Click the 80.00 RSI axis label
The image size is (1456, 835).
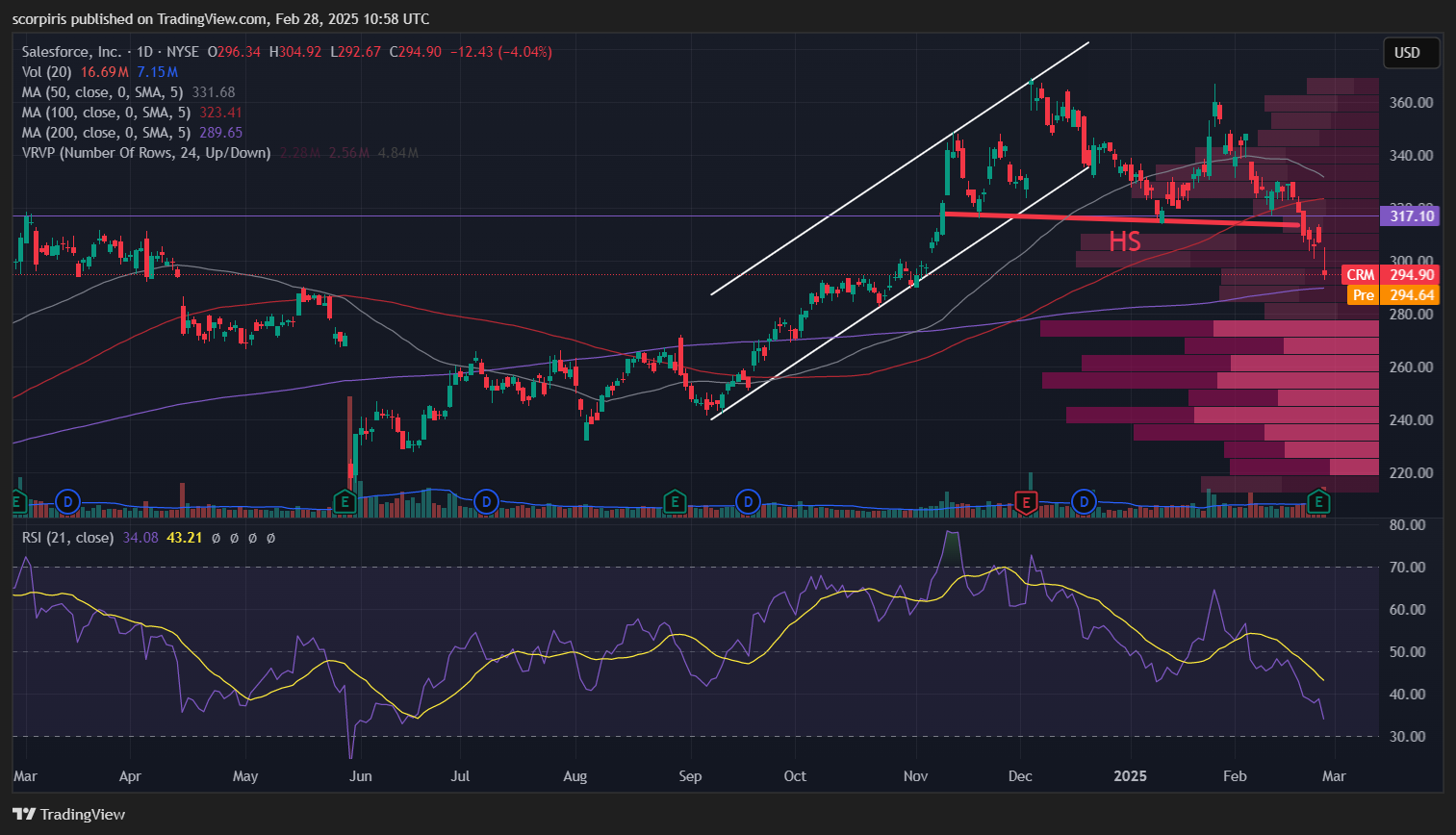pyautogui.click(x=1408, y=524)
